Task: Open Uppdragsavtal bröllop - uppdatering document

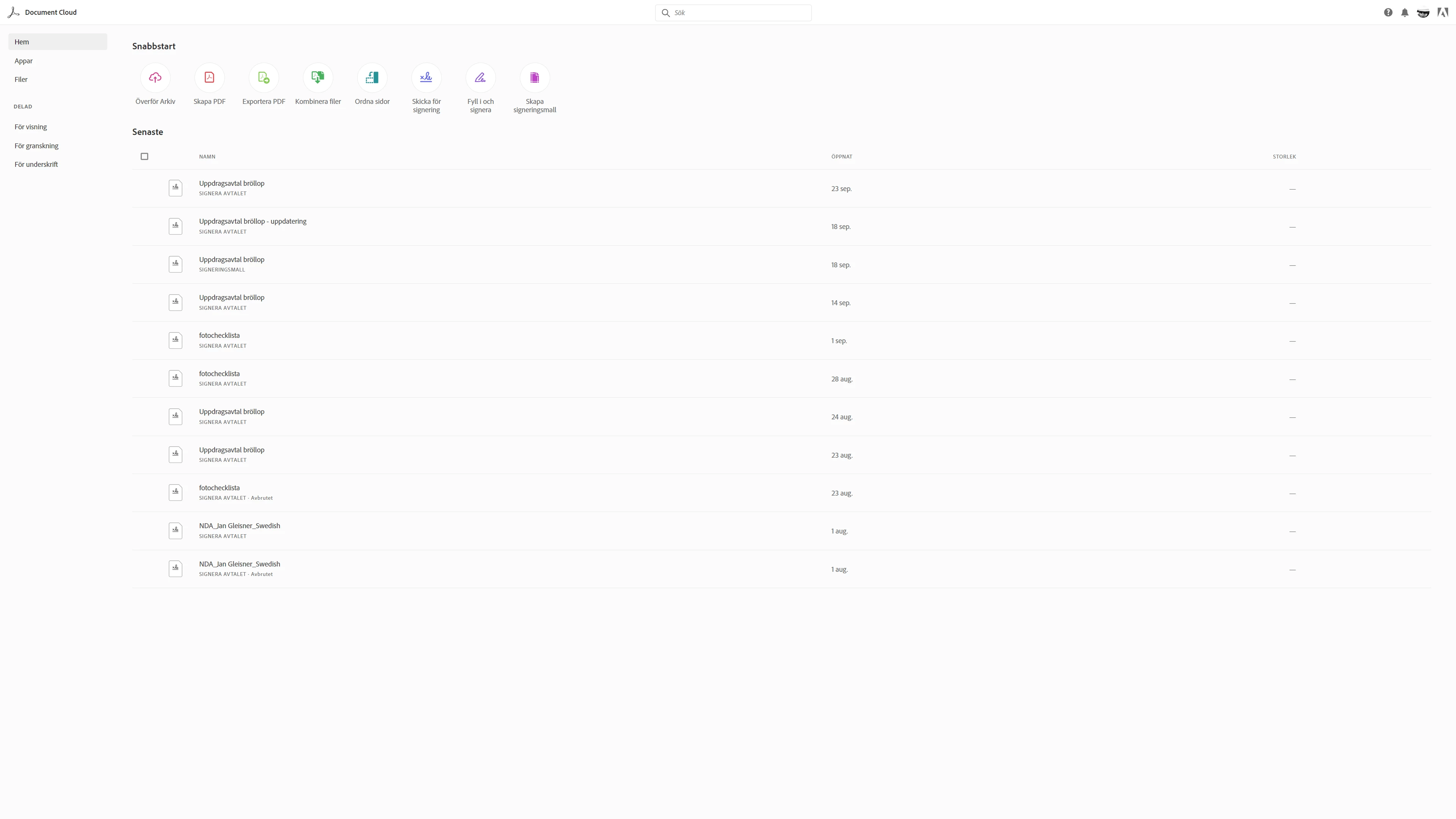Action: [253, 221]
